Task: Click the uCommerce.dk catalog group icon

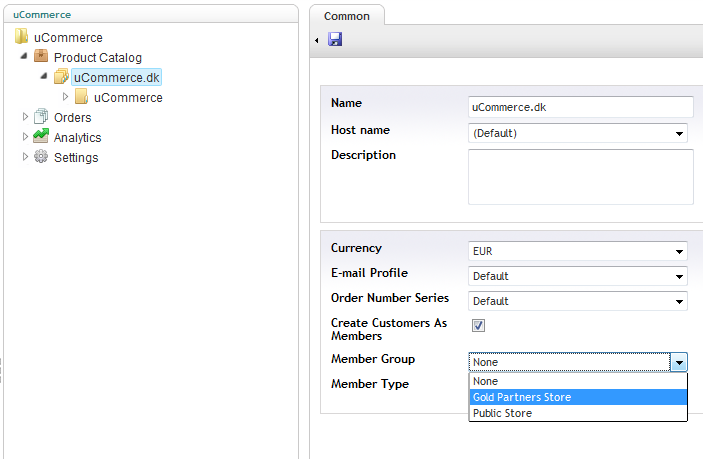Action: [x=61, y=77]
